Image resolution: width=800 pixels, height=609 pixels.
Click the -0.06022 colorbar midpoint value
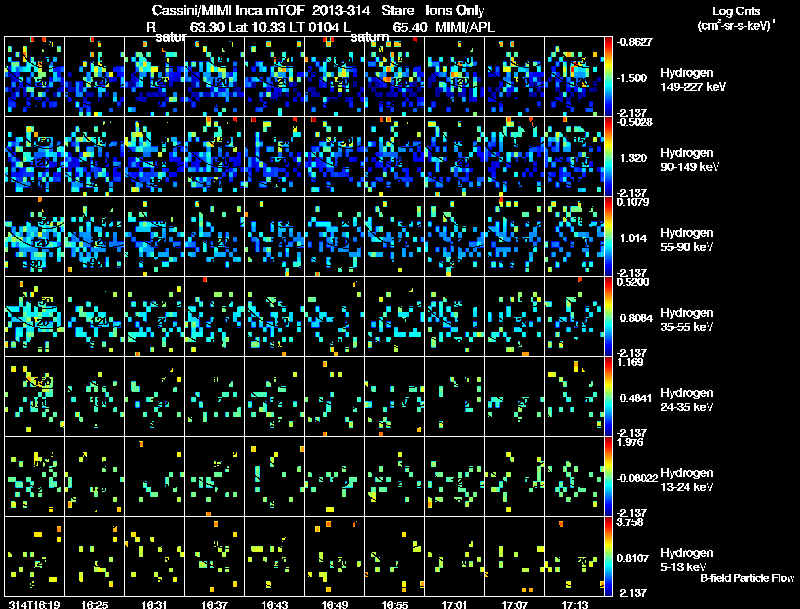(637, 478)
